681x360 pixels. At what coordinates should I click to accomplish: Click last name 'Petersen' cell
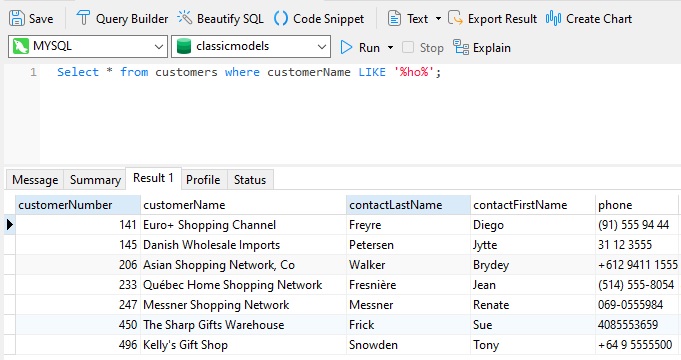408,244
